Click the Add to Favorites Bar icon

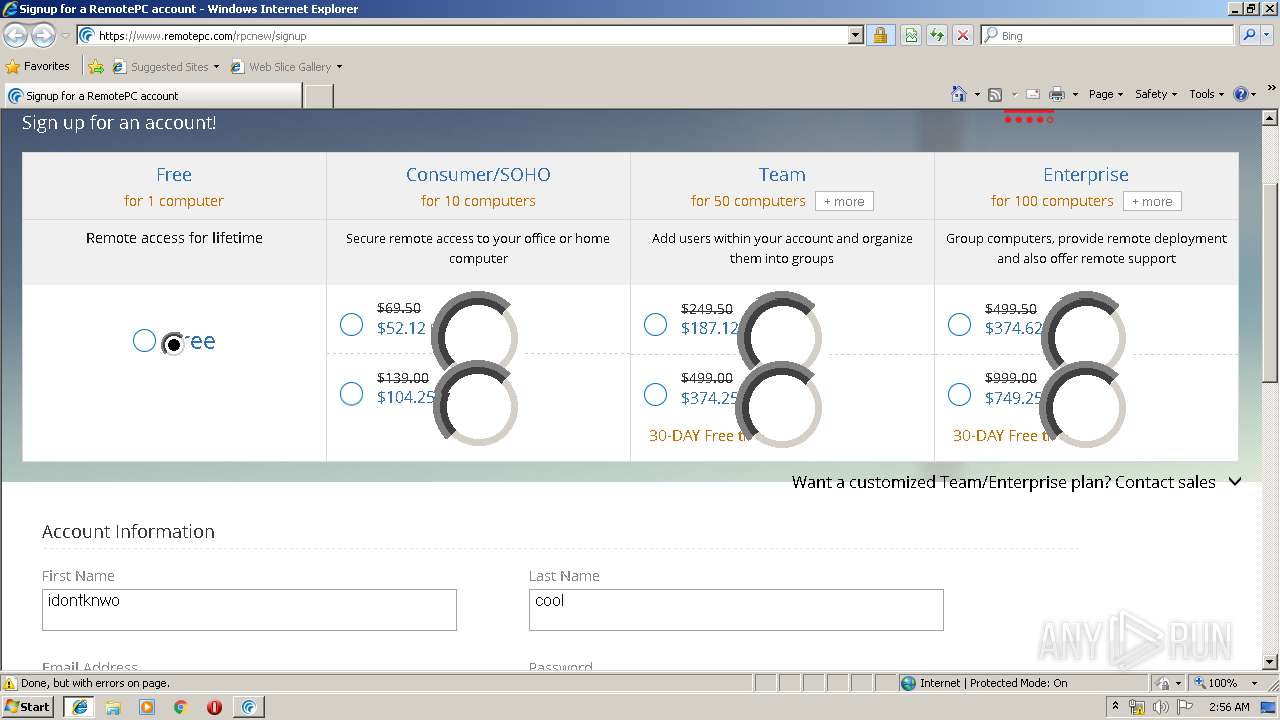click(96, 67)
